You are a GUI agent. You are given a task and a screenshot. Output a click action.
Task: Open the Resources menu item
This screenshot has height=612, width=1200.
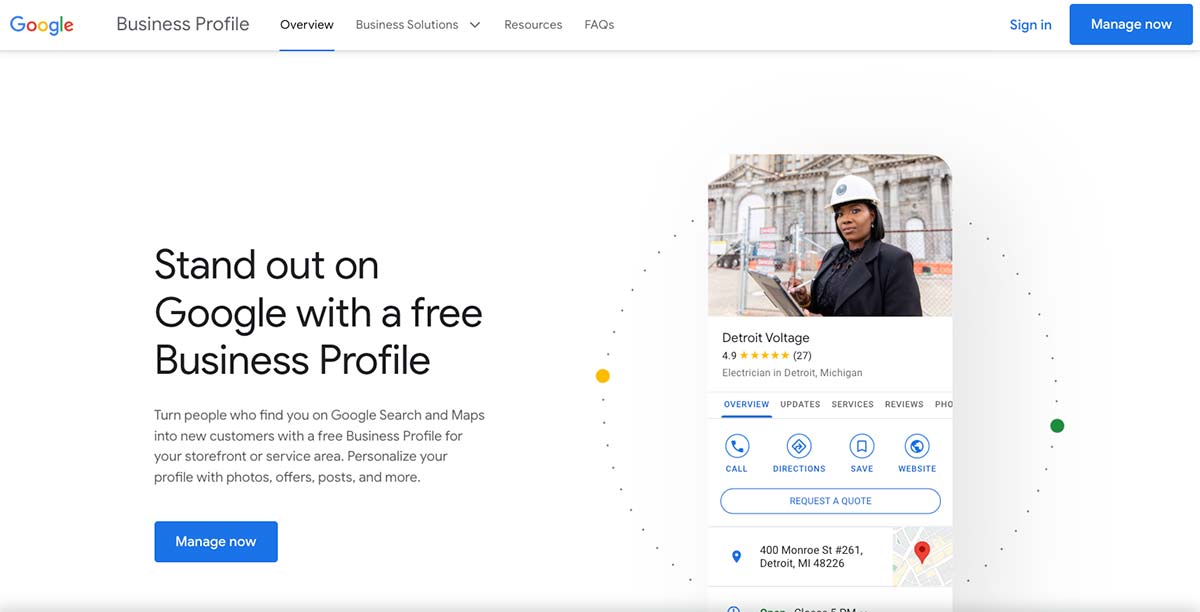(533, 24)
